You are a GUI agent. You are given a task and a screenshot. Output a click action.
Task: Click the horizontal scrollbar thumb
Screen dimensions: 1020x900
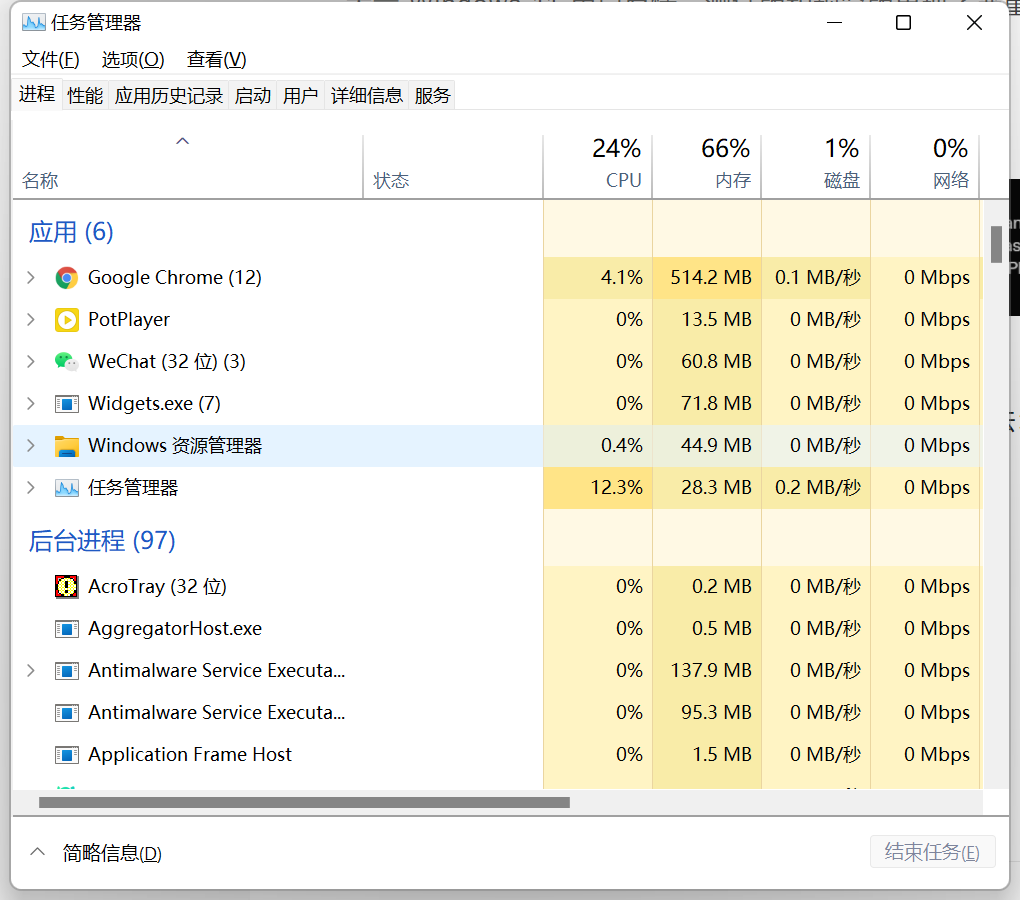pyautogui.click(x=304, y=803)
